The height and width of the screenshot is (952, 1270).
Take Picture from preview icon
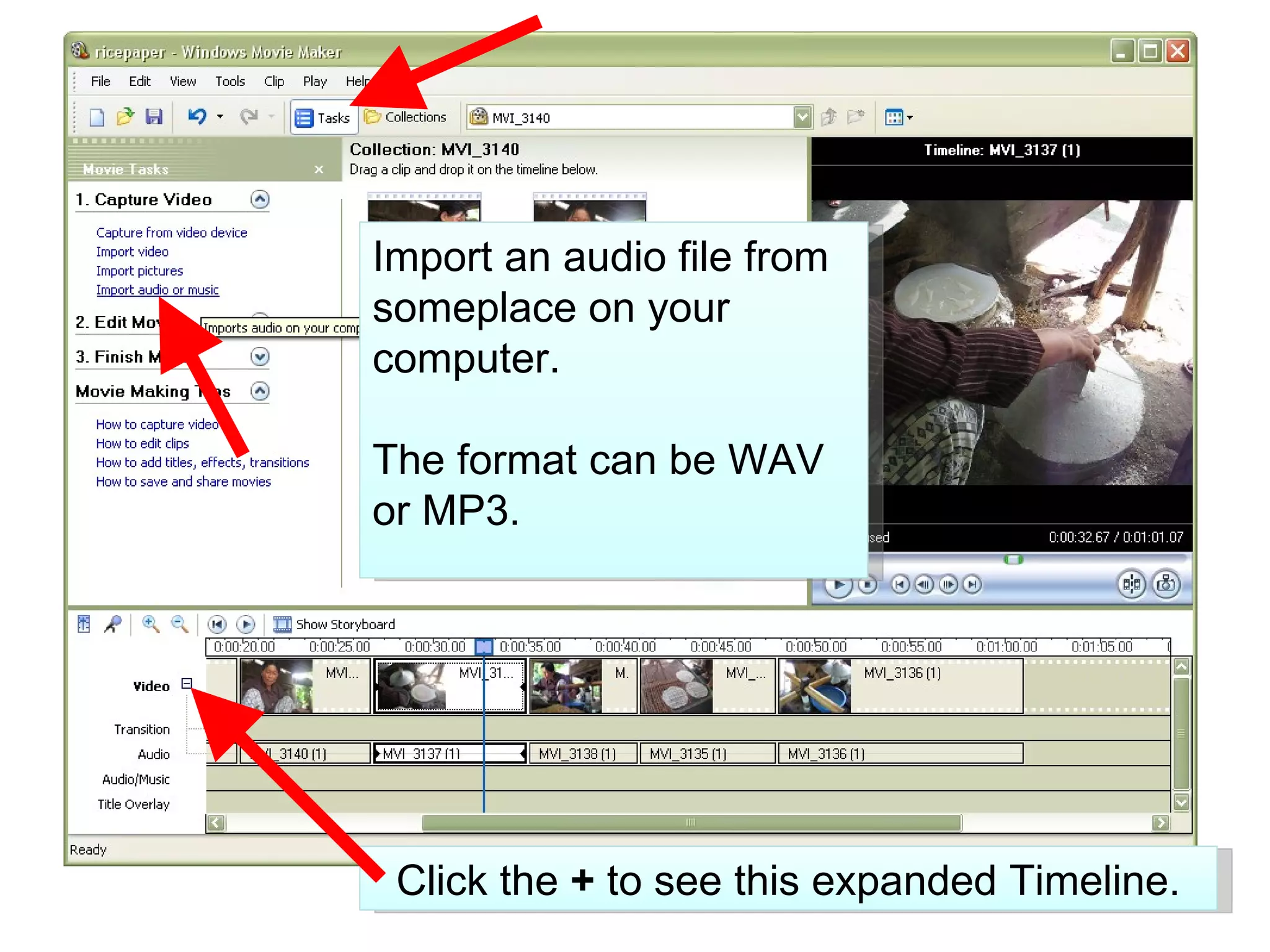tap(1166, 584)
